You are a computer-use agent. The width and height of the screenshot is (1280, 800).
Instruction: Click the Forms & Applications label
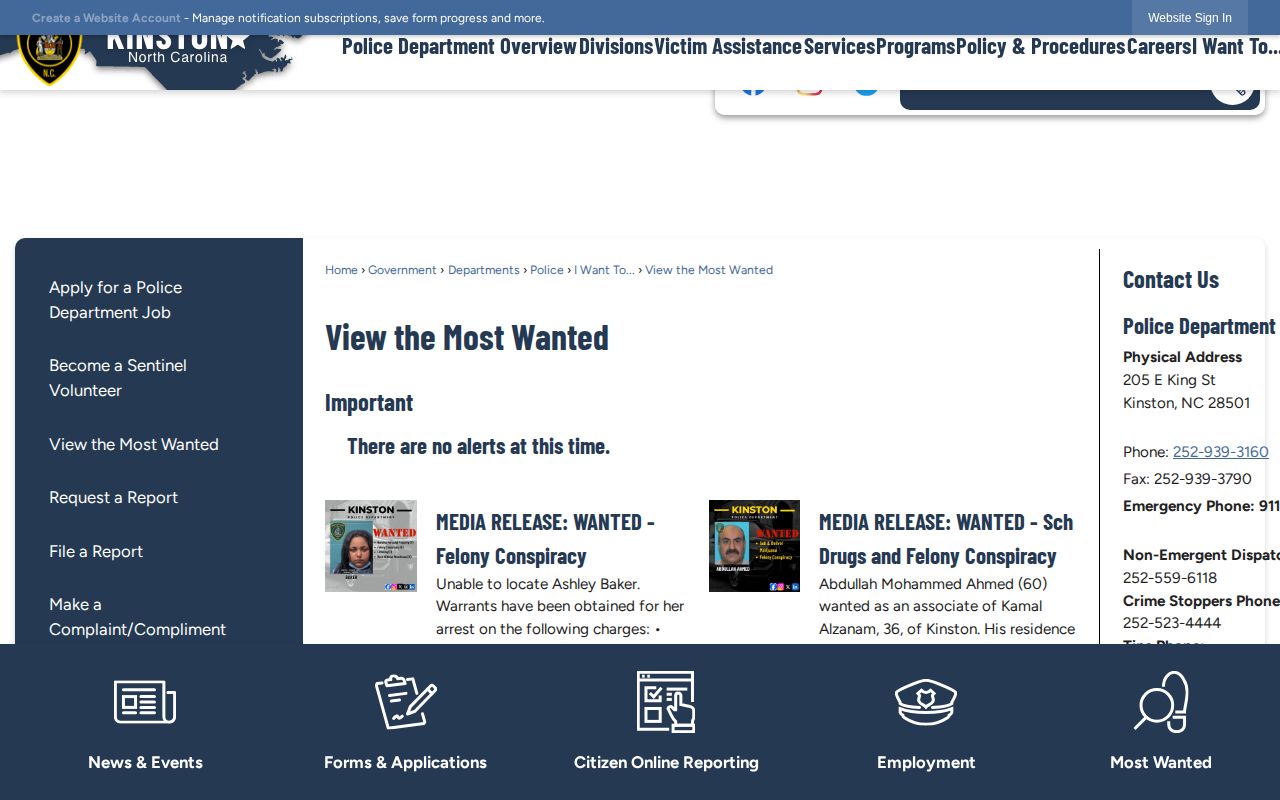coord(405,762)
